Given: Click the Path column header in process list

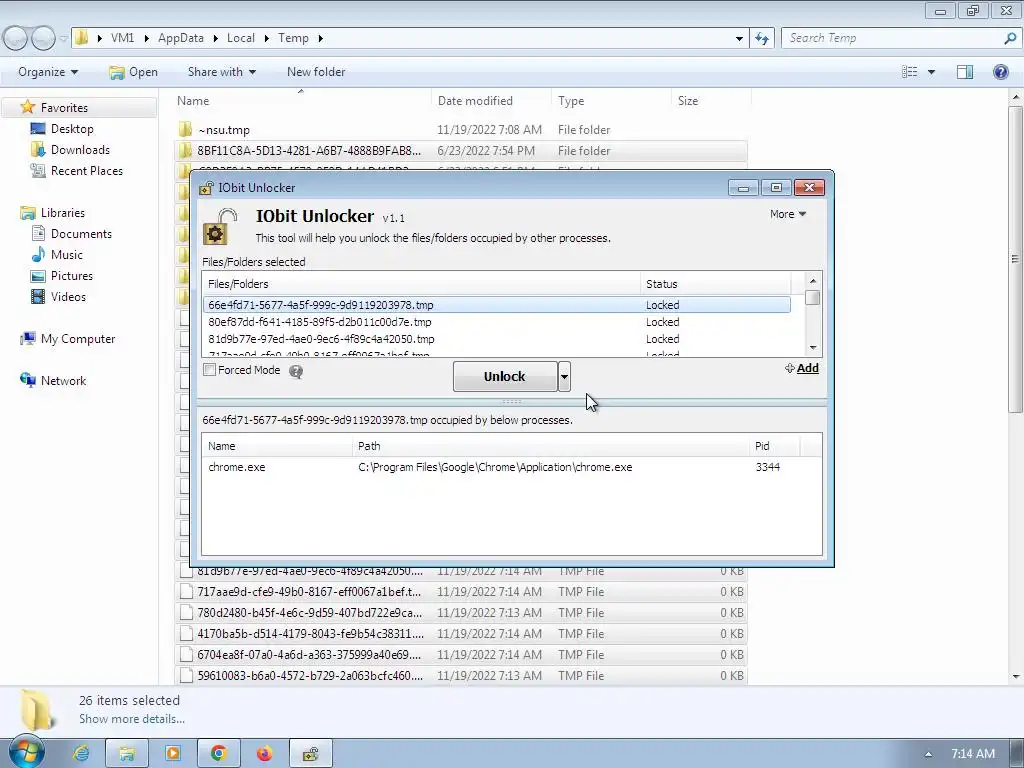Looking at the screenshot, I should pyautogui.click(x=551, y=446).
